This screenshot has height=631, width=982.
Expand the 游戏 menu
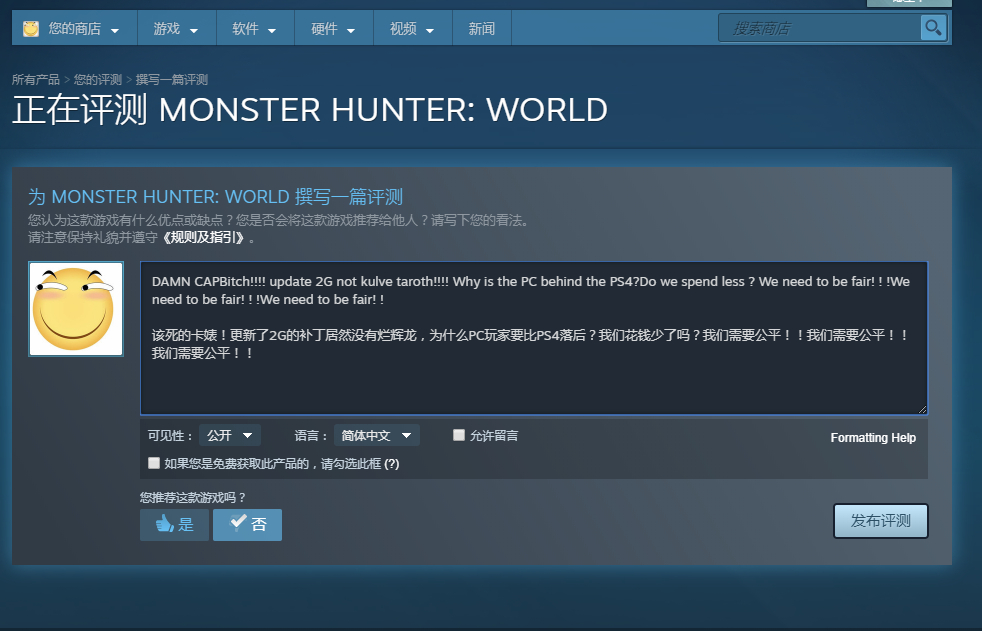pos(177,29)
